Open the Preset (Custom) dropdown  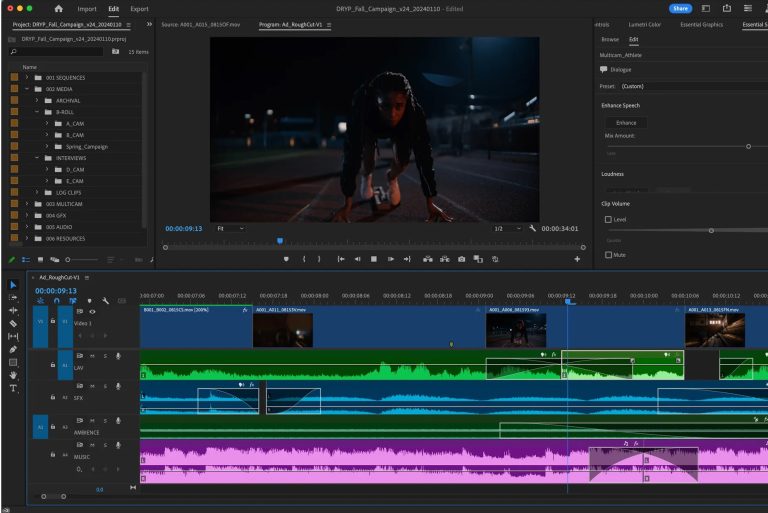pos(693,86)
